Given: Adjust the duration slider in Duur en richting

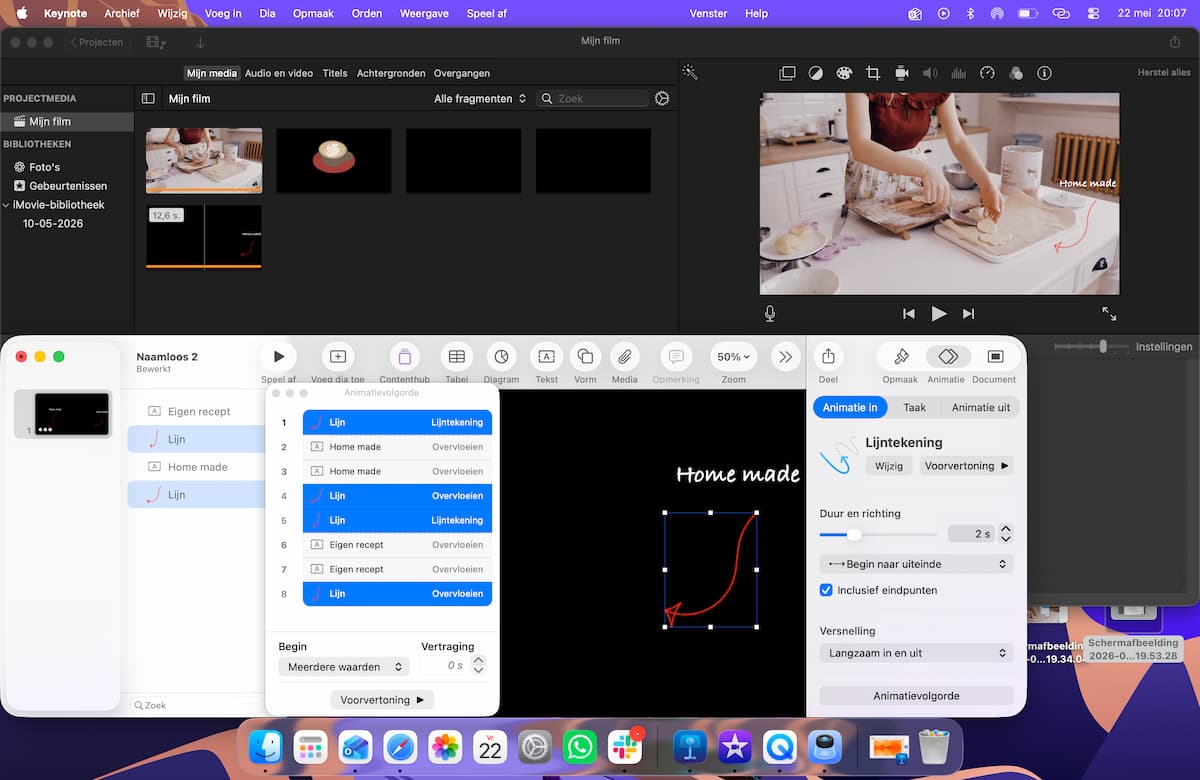Looking at the screenshot, I should (853, 534).
